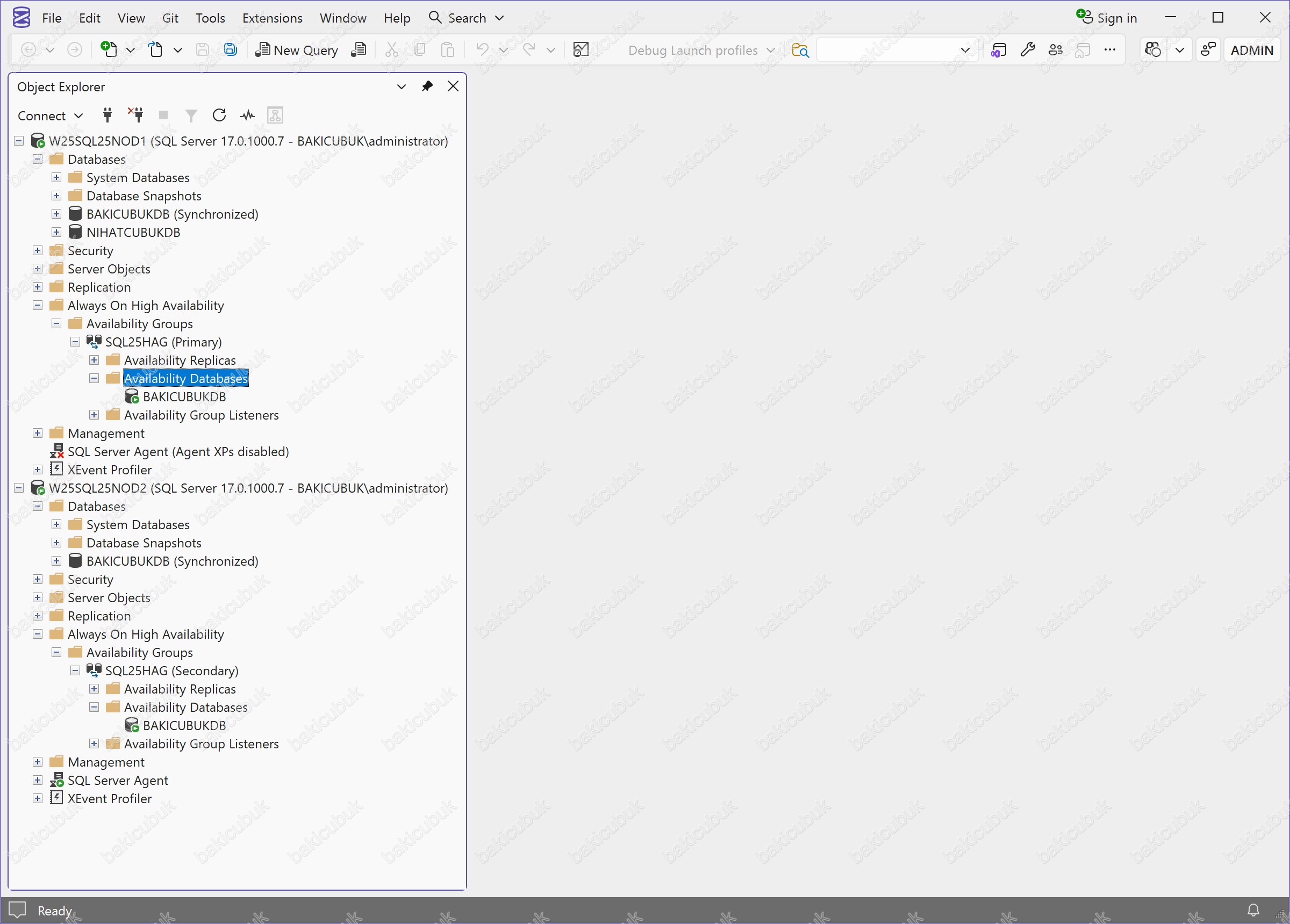Open the Extensions menu
Viewport: 1290px width, 924px height.
click(x=272, y=18)
